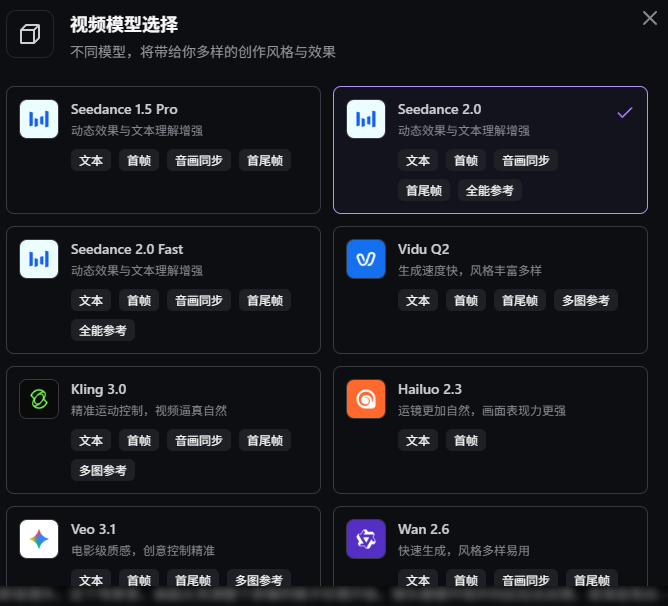Click Wan 2.6 description 快速生成，风格多样易用
The width and height of the screenshot is (668, 606).
tap(464, 550)
